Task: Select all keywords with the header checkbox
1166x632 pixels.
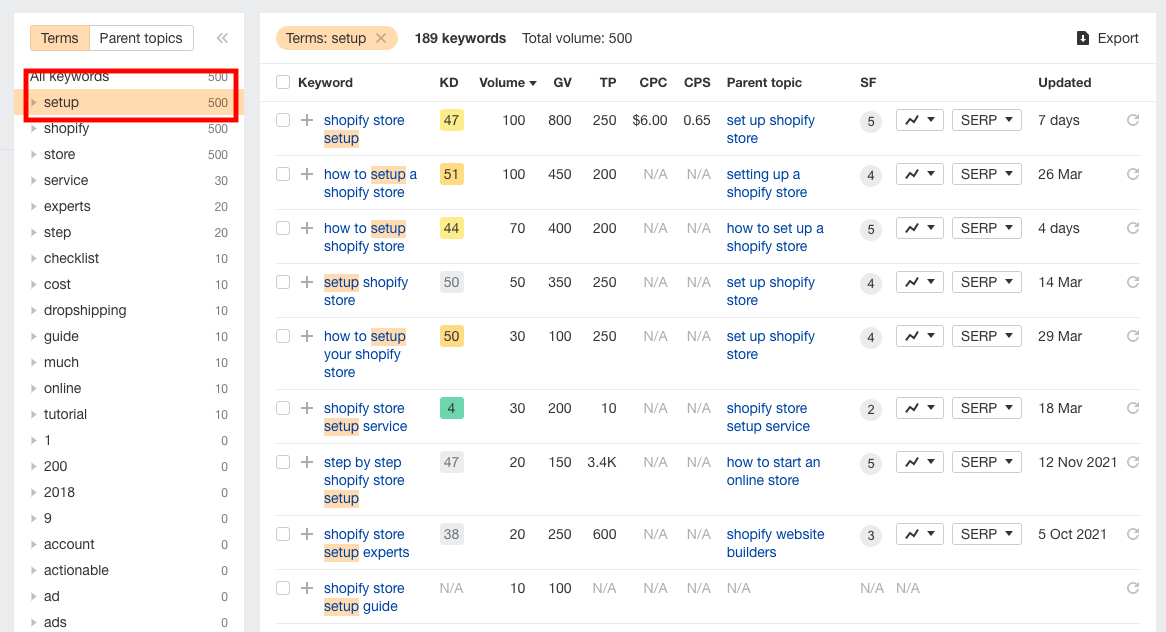Action: [283, 82]
